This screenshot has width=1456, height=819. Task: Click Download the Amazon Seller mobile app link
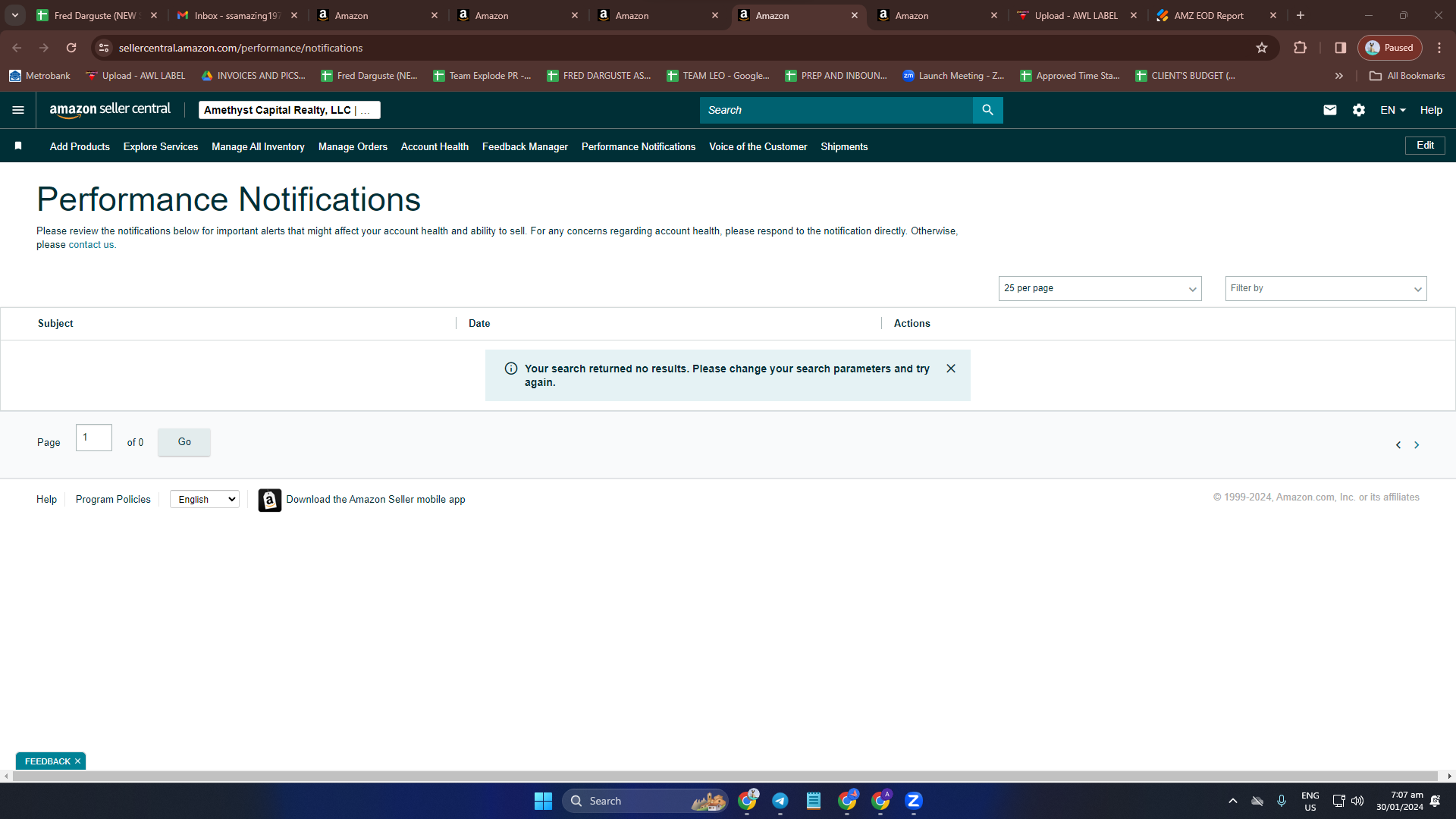point(375,499)
